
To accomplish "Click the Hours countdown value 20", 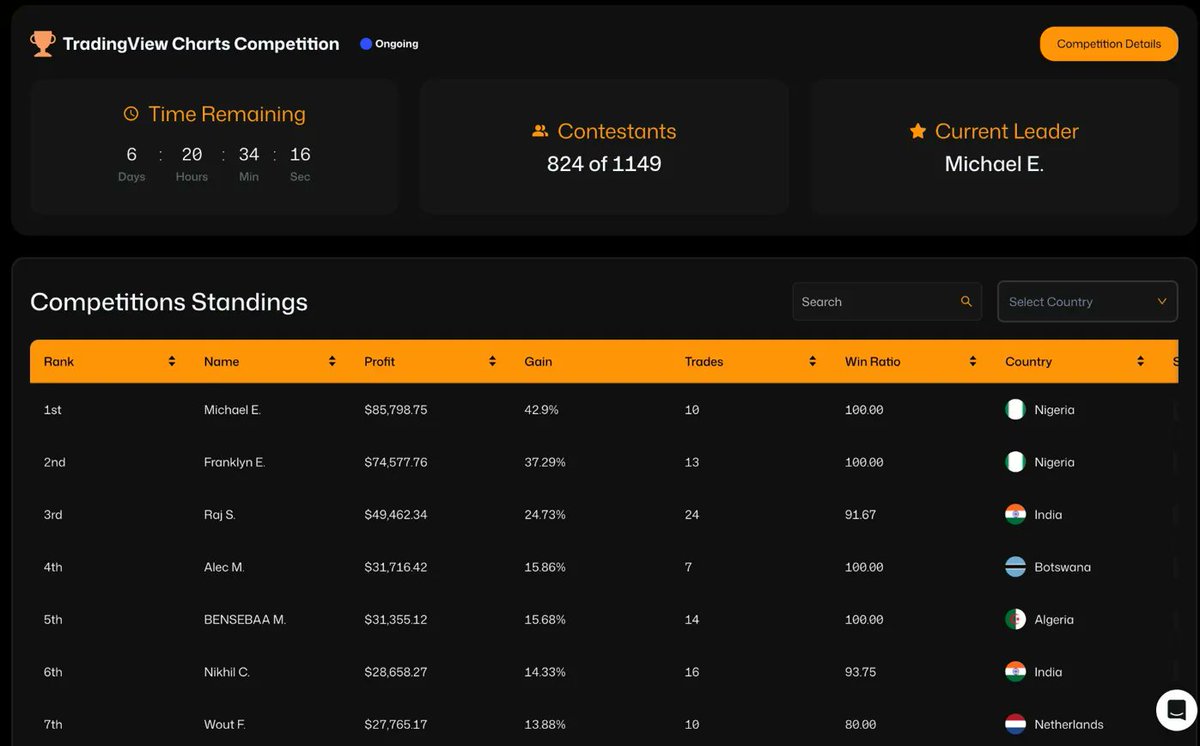I will click(x=192, y=154).
